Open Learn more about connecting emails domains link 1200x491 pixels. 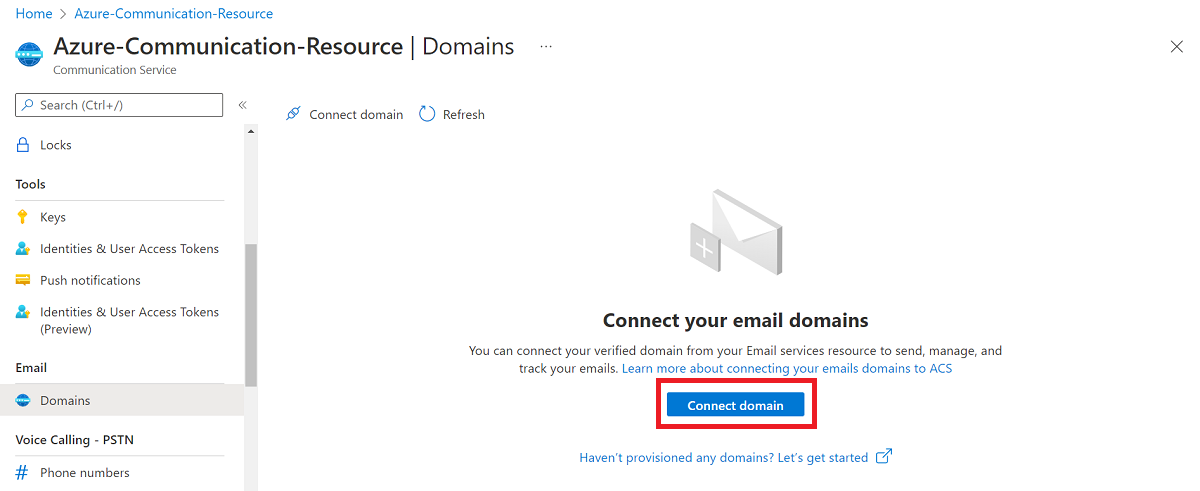pyautogui.click(x=787, y=369)
